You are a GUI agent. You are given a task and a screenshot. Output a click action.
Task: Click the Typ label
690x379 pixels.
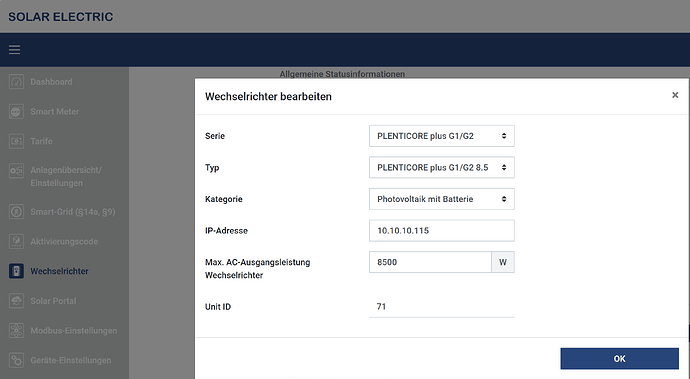tap(212, 168)
